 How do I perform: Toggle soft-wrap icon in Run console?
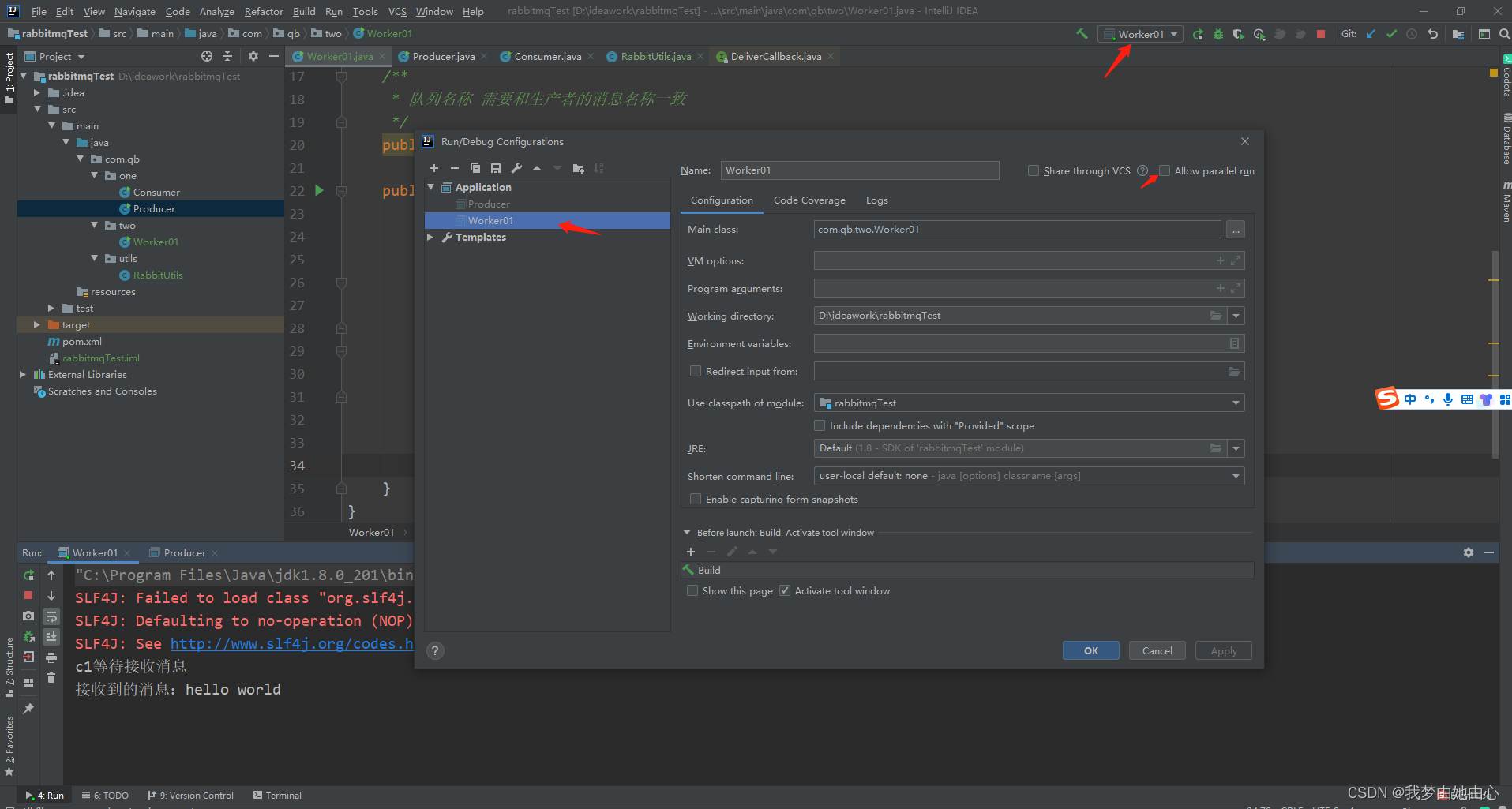pyautogui.click(x=51, y=616)
